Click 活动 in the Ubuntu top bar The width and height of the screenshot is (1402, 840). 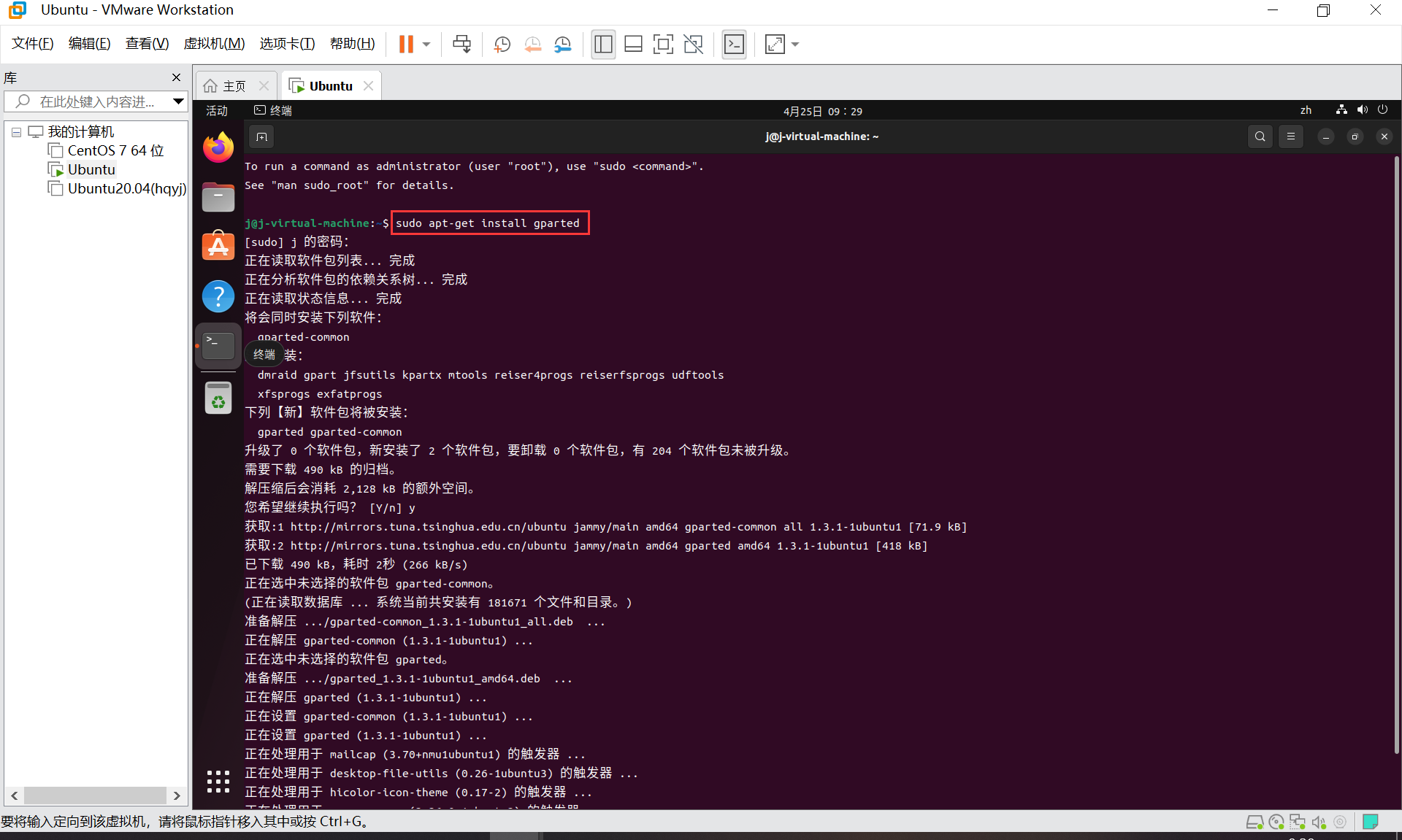[x=215, y=110]
